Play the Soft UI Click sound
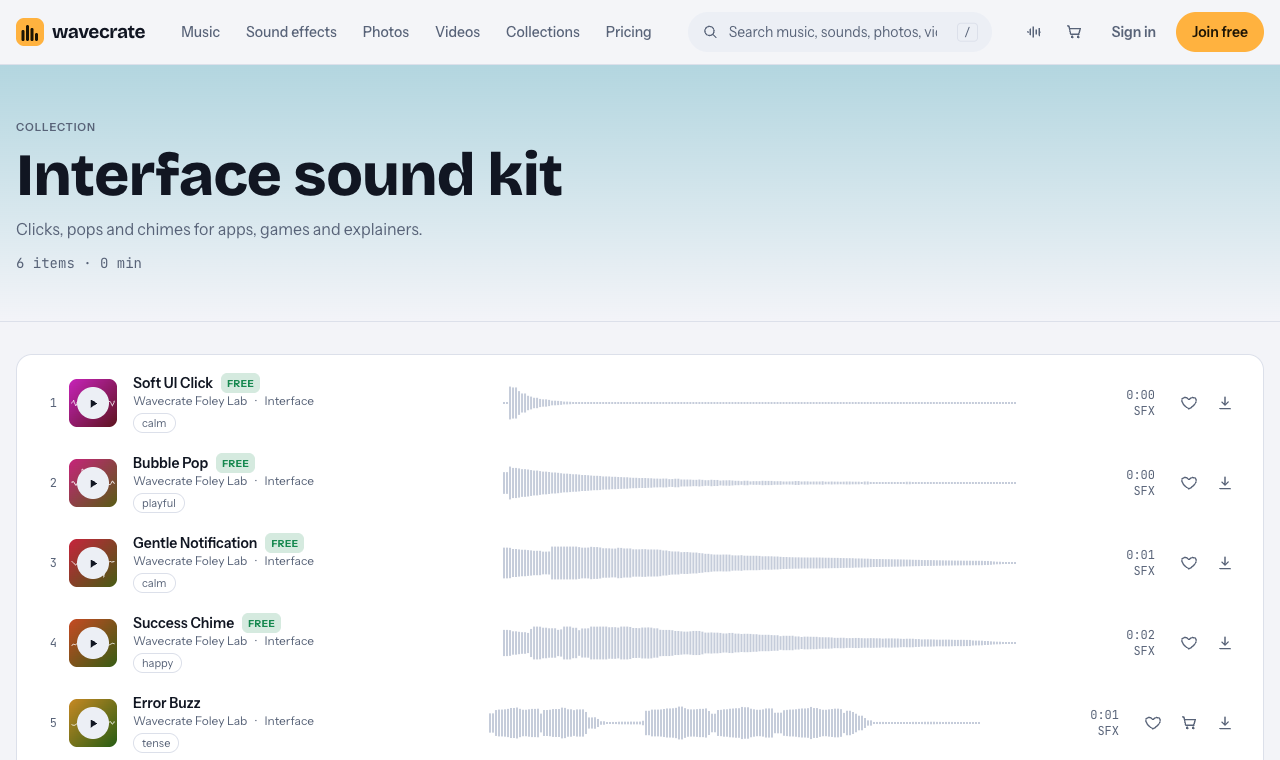 [93, 403]
